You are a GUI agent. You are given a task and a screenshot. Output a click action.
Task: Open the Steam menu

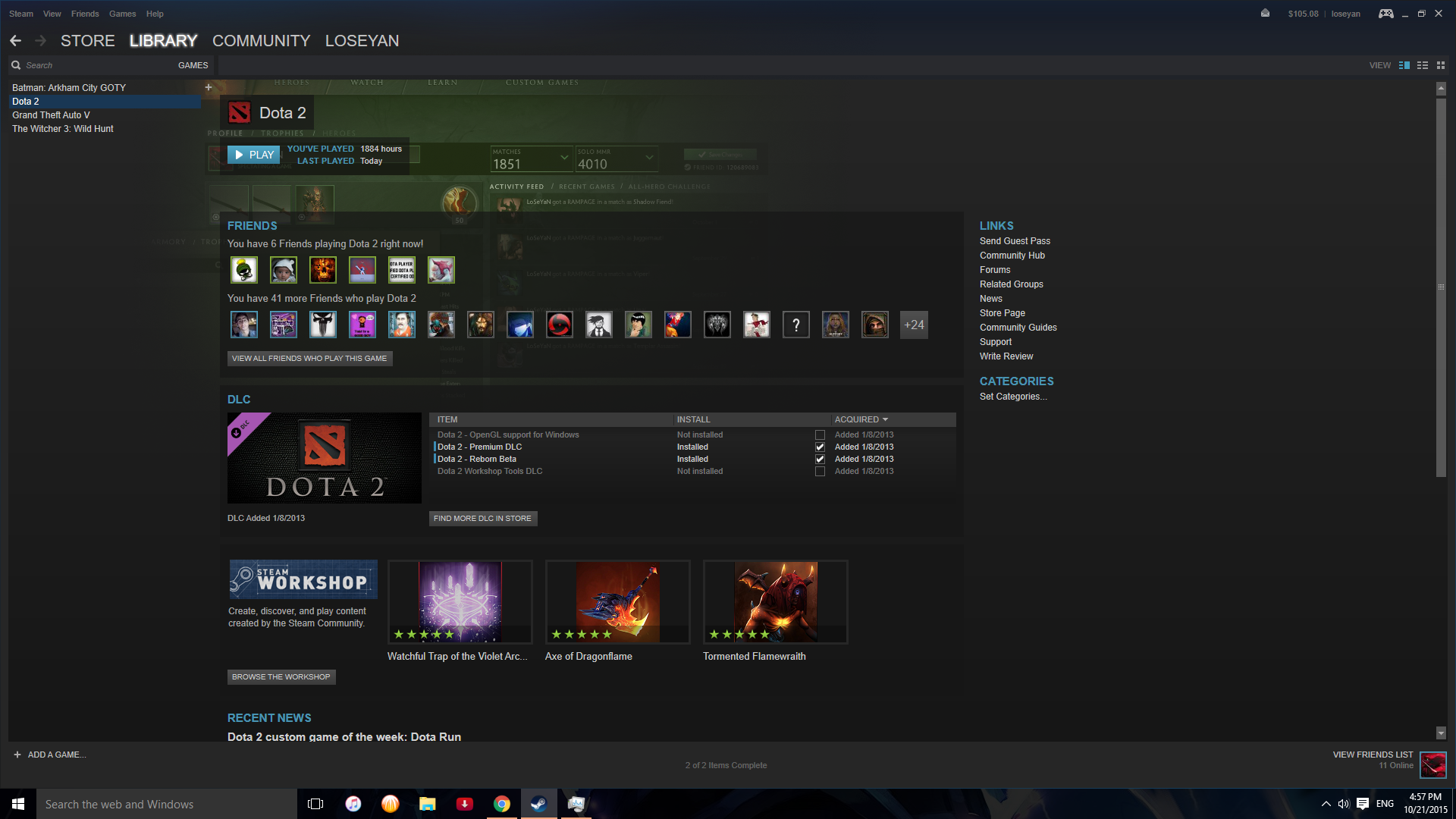[21, 14]
